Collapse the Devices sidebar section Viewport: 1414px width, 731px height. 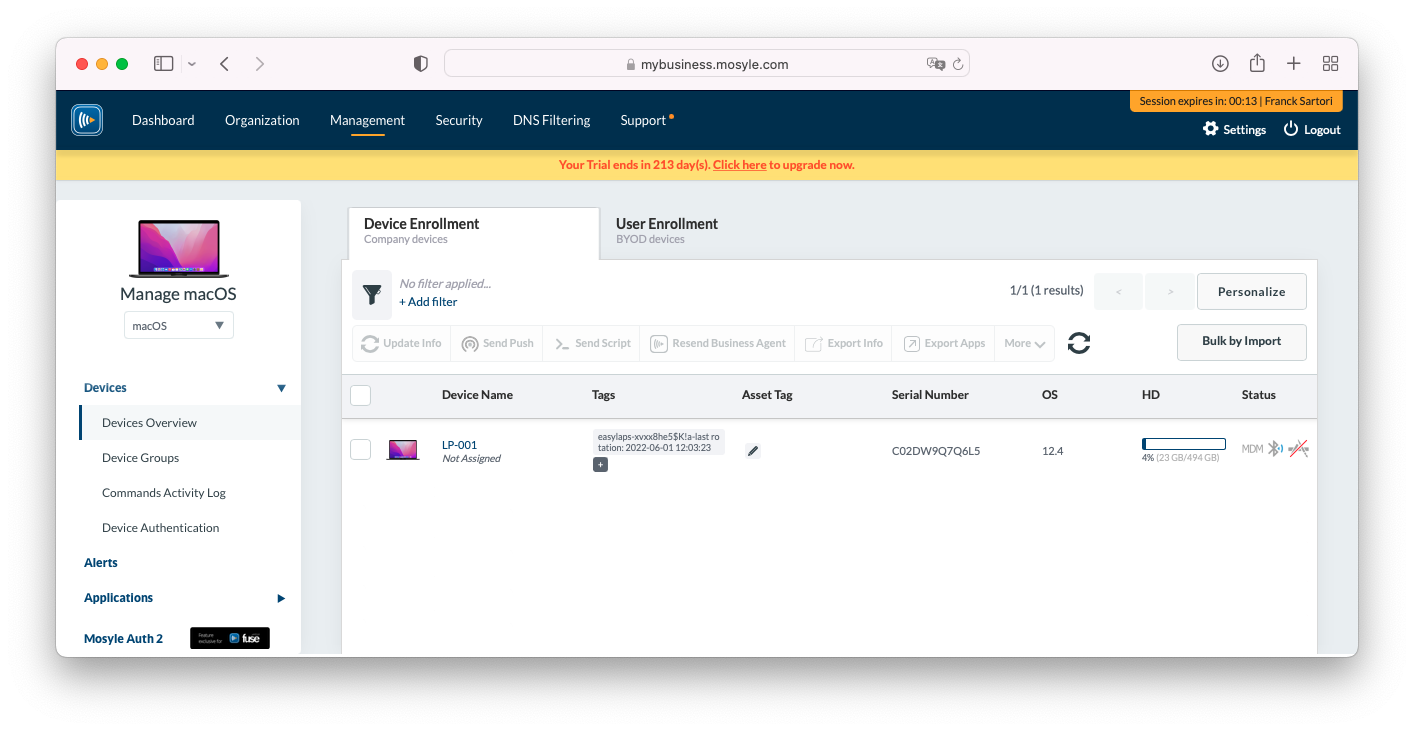click(281, 388)
